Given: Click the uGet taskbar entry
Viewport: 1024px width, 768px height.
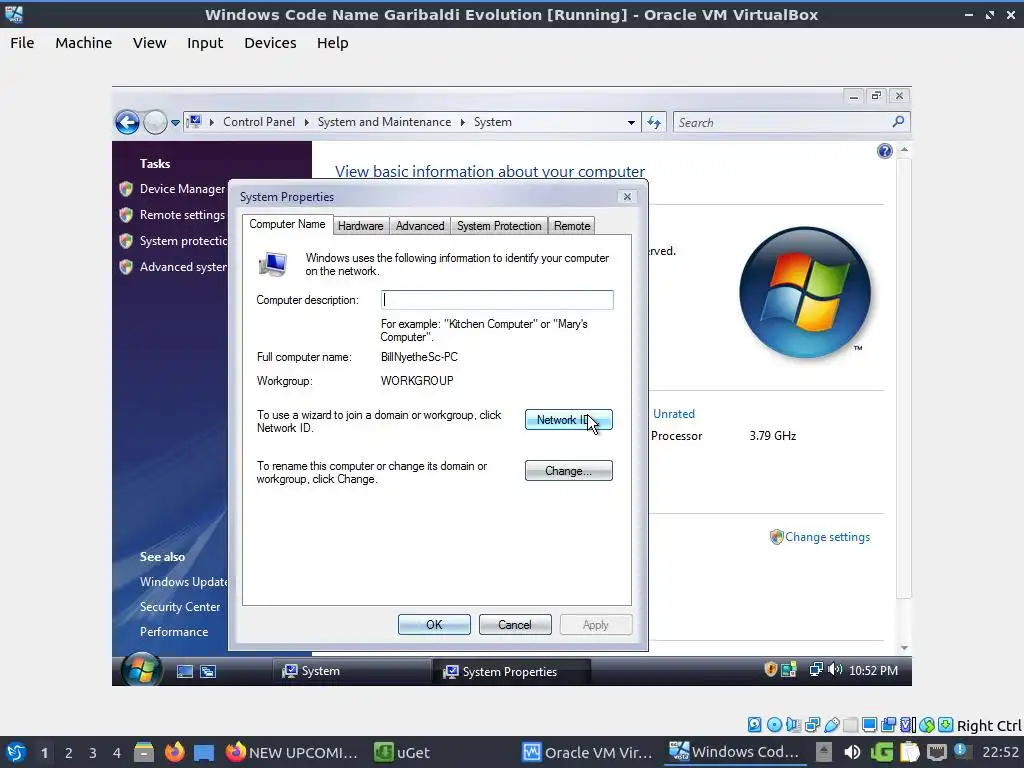Looking at the screenshot, I should tap(402, 752).
